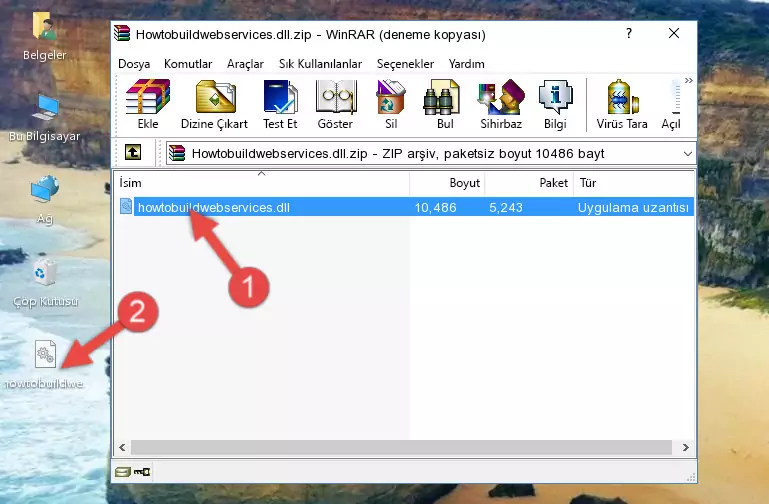The image size is (769, 504).
Task: Open the archive path dropdown
Action: click(688, 154)
